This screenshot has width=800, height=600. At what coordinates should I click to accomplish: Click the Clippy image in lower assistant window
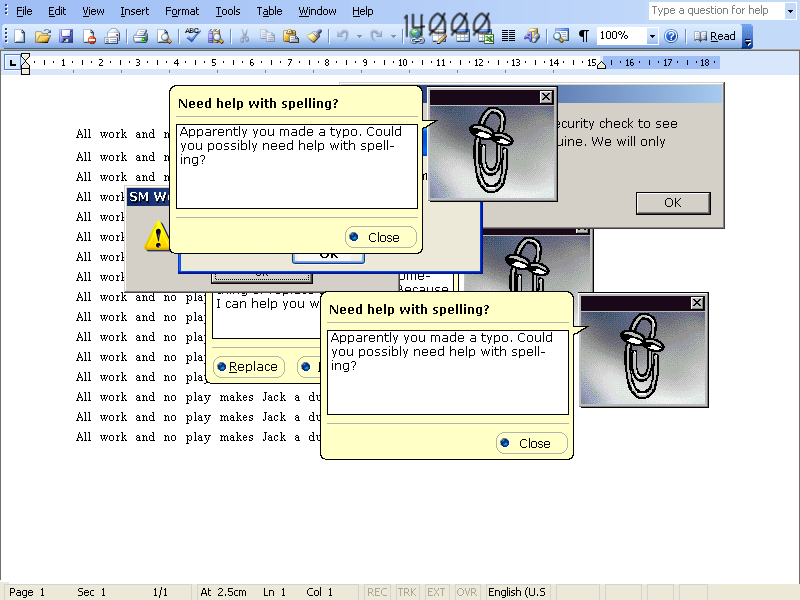tap(643, 358)
